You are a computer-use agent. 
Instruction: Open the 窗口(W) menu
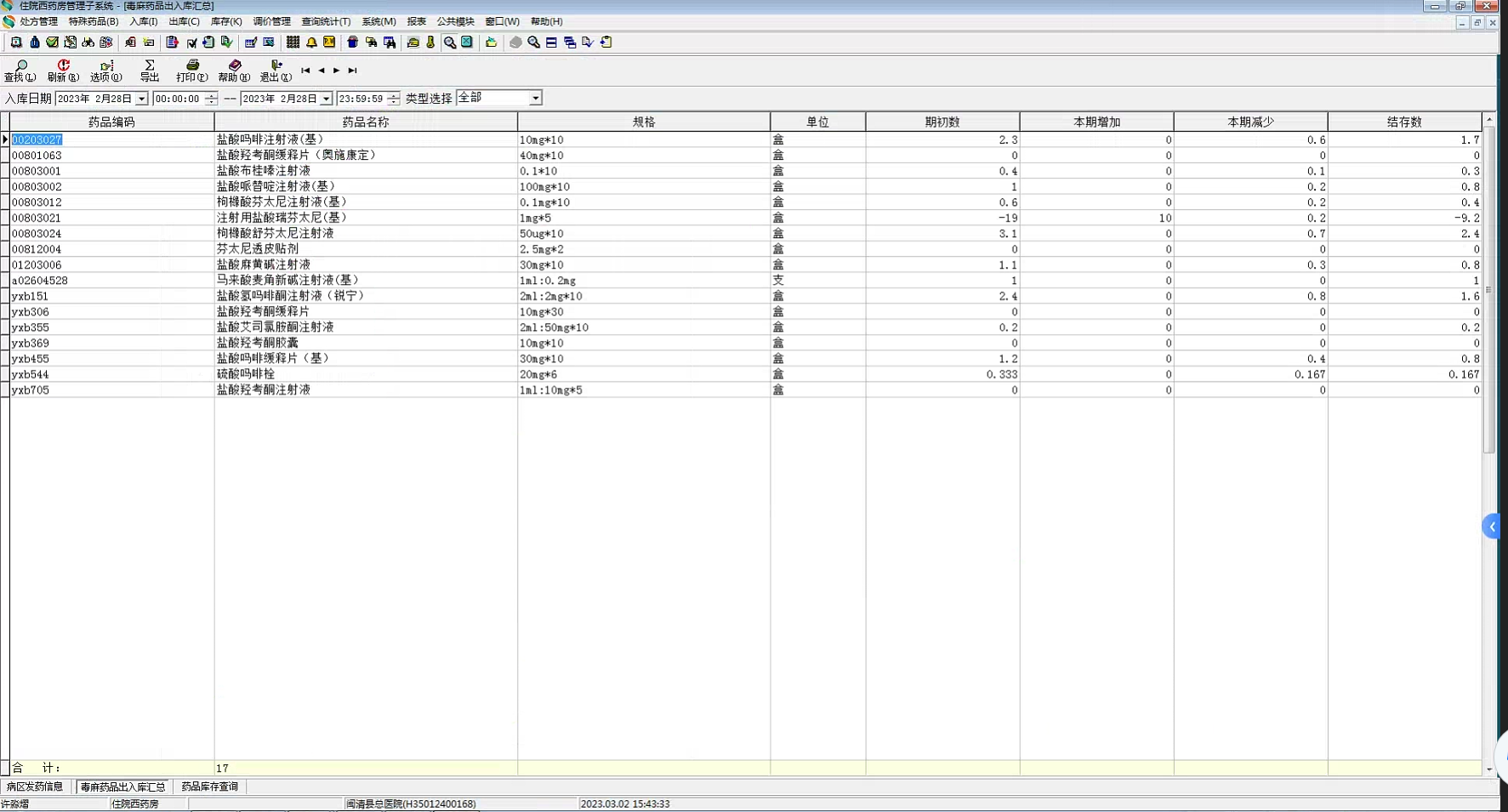[503, 21]
